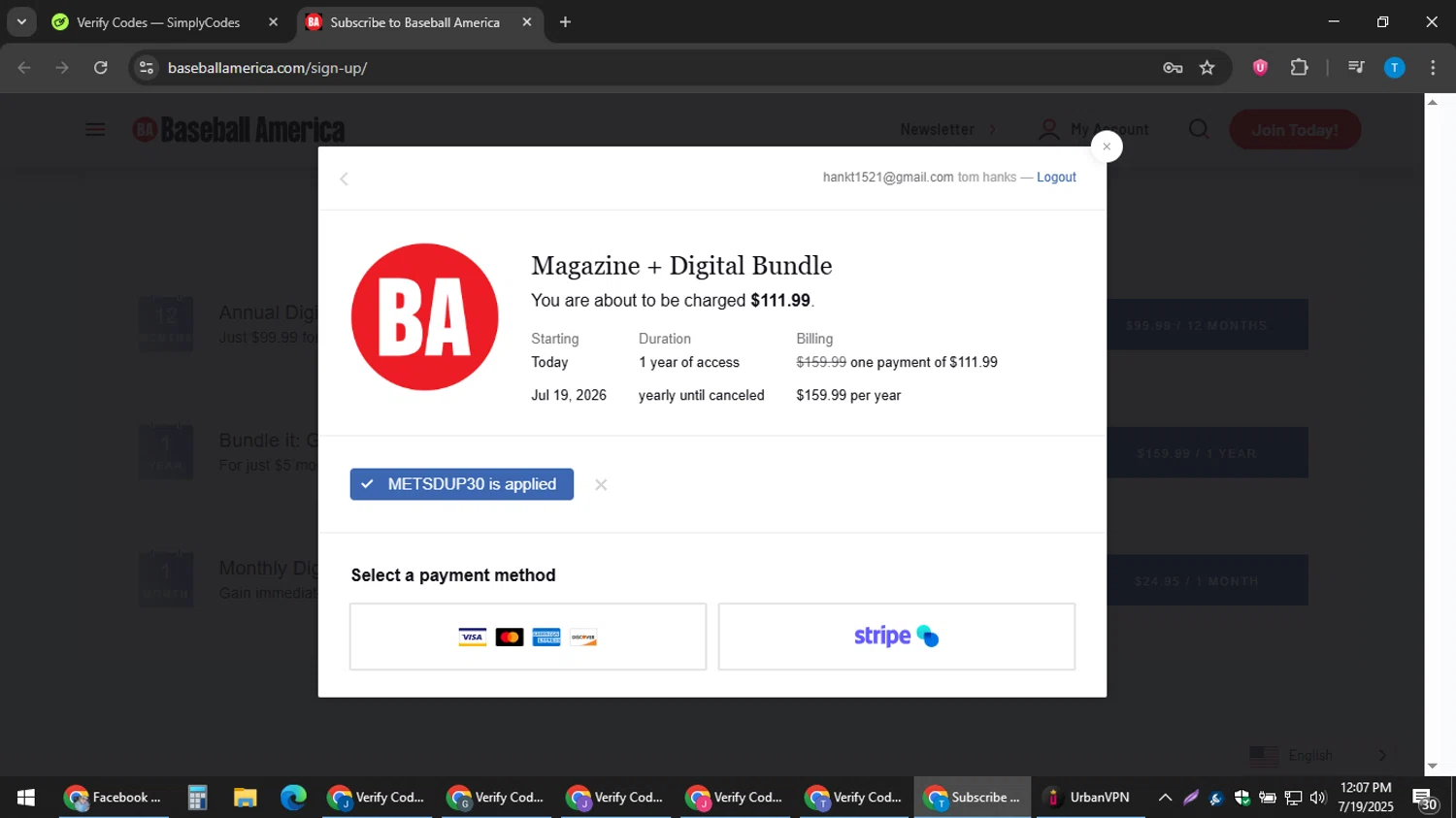Viewport: 1456px width, 818px height.
Task: Open the Windows Start menu
Action: pos(26,798)
